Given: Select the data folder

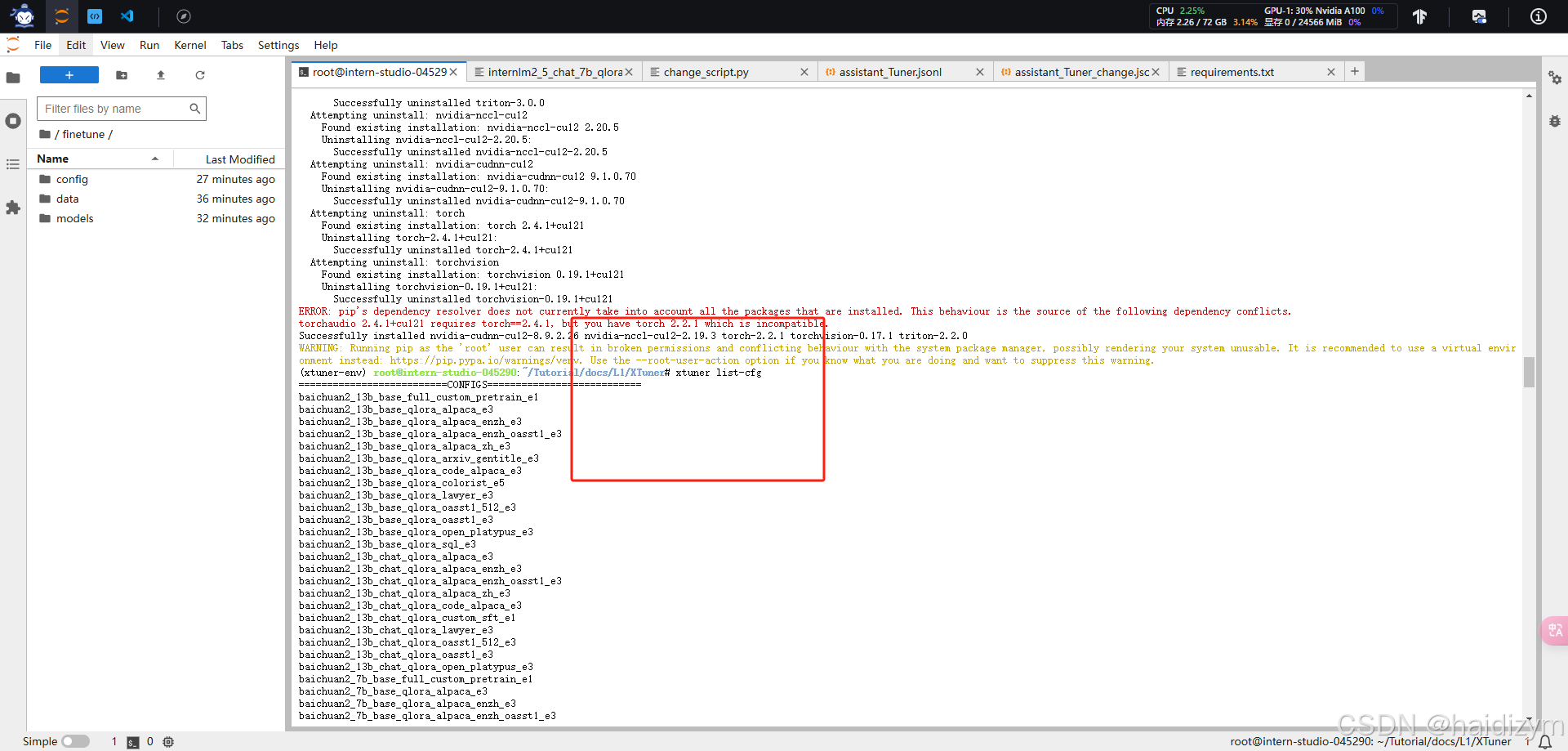Looking at the screenshot, I should pos(157,199).
